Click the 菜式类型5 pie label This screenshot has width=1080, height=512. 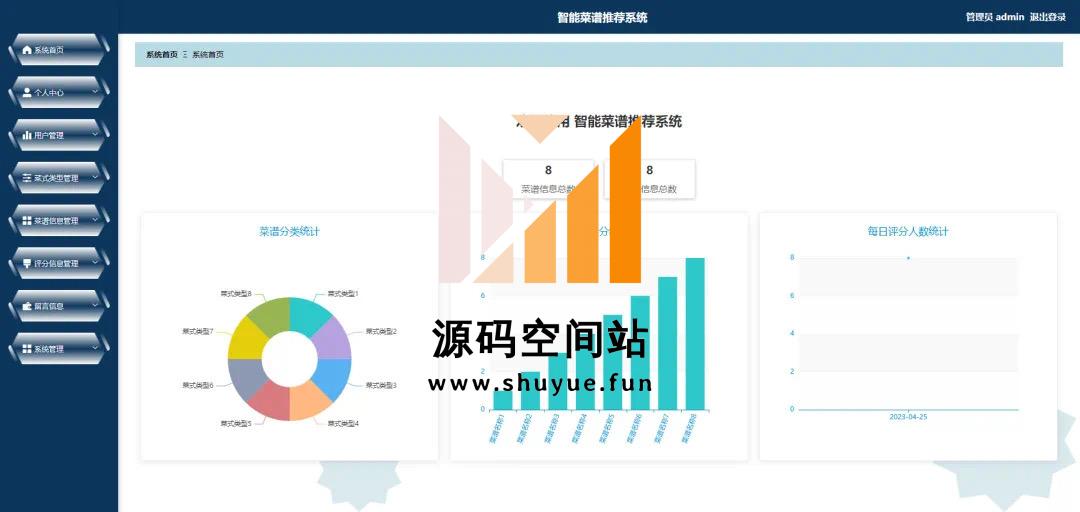(x=236, y=423)
